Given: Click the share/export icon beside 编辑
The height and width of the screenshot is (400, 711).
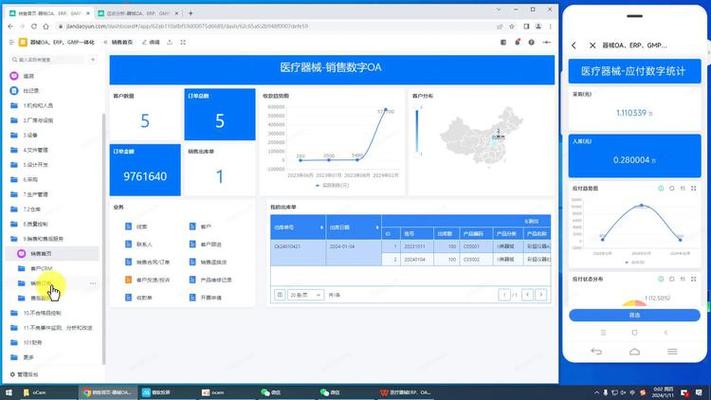Looking at the screenshot, I should [x=170, y=42].
